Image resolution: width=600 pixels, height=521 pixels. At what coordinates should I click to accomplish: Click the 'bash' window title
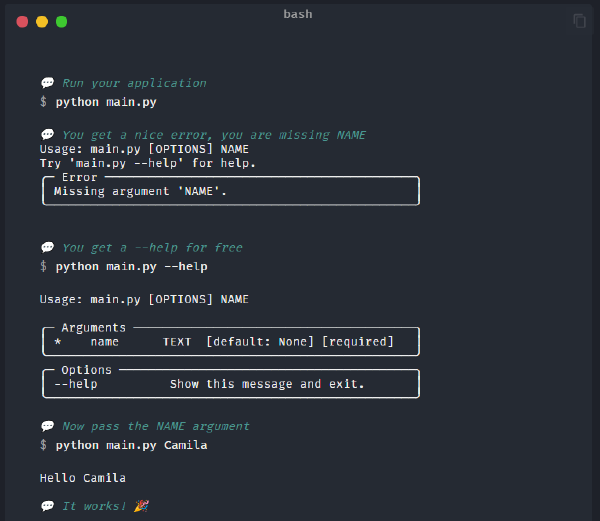click(x=297, y=14)
